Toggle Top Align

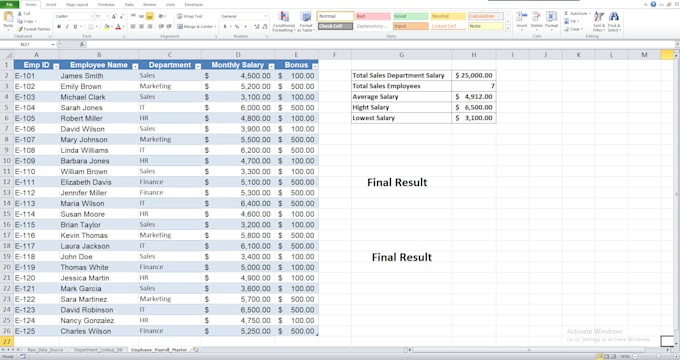[133, 16]
